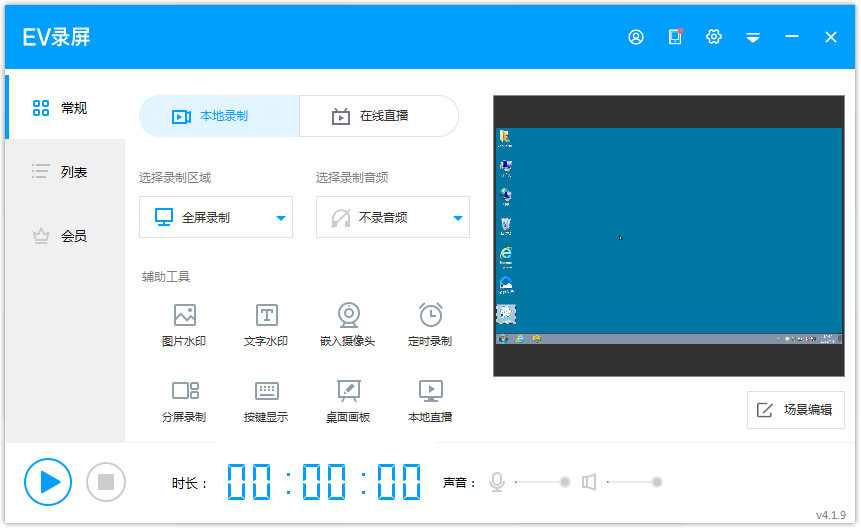Start recording with the blue play button

48,482
